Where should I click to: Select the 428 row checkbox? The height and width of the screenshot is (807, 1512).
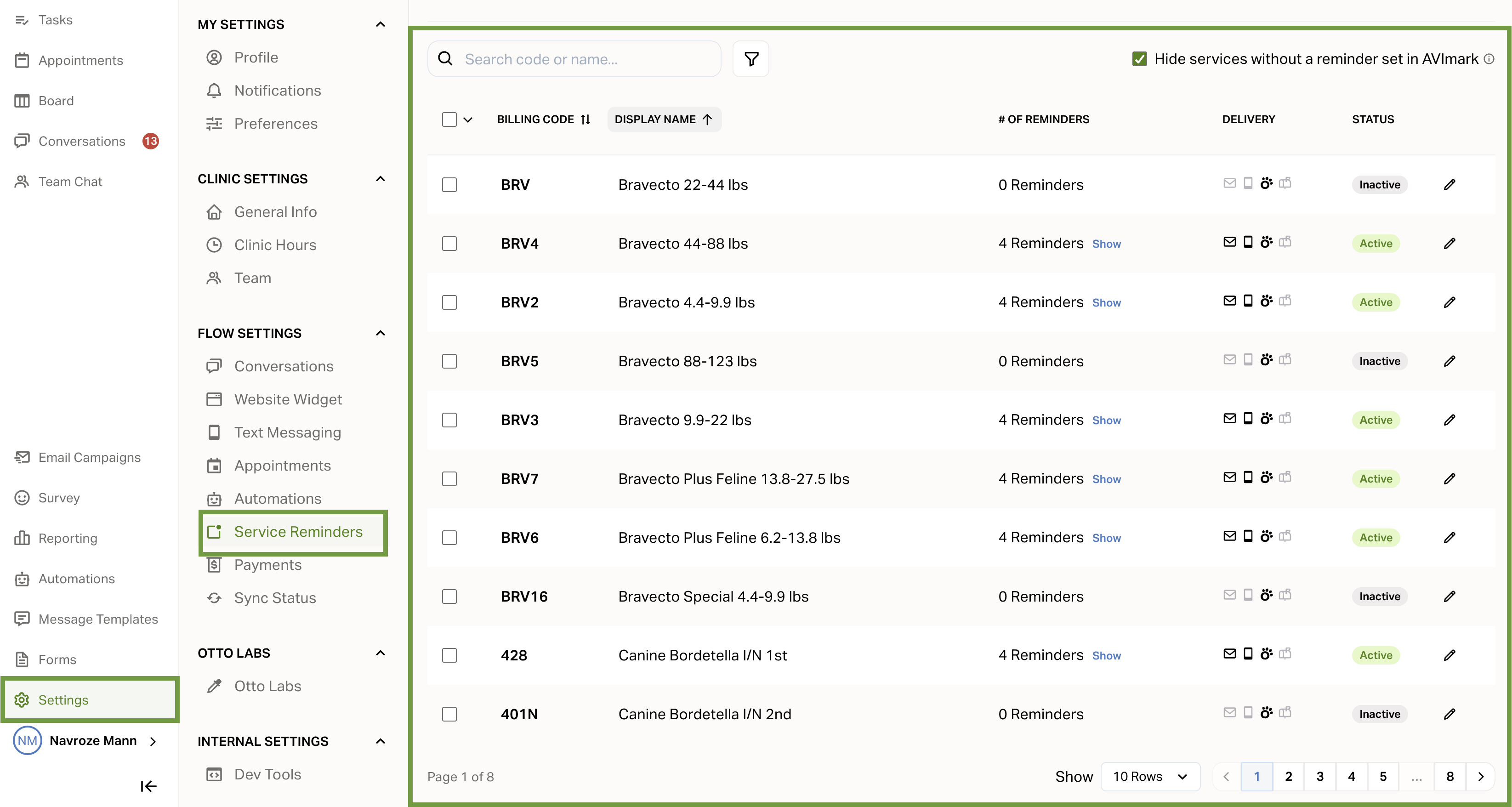tap(449, 655)
